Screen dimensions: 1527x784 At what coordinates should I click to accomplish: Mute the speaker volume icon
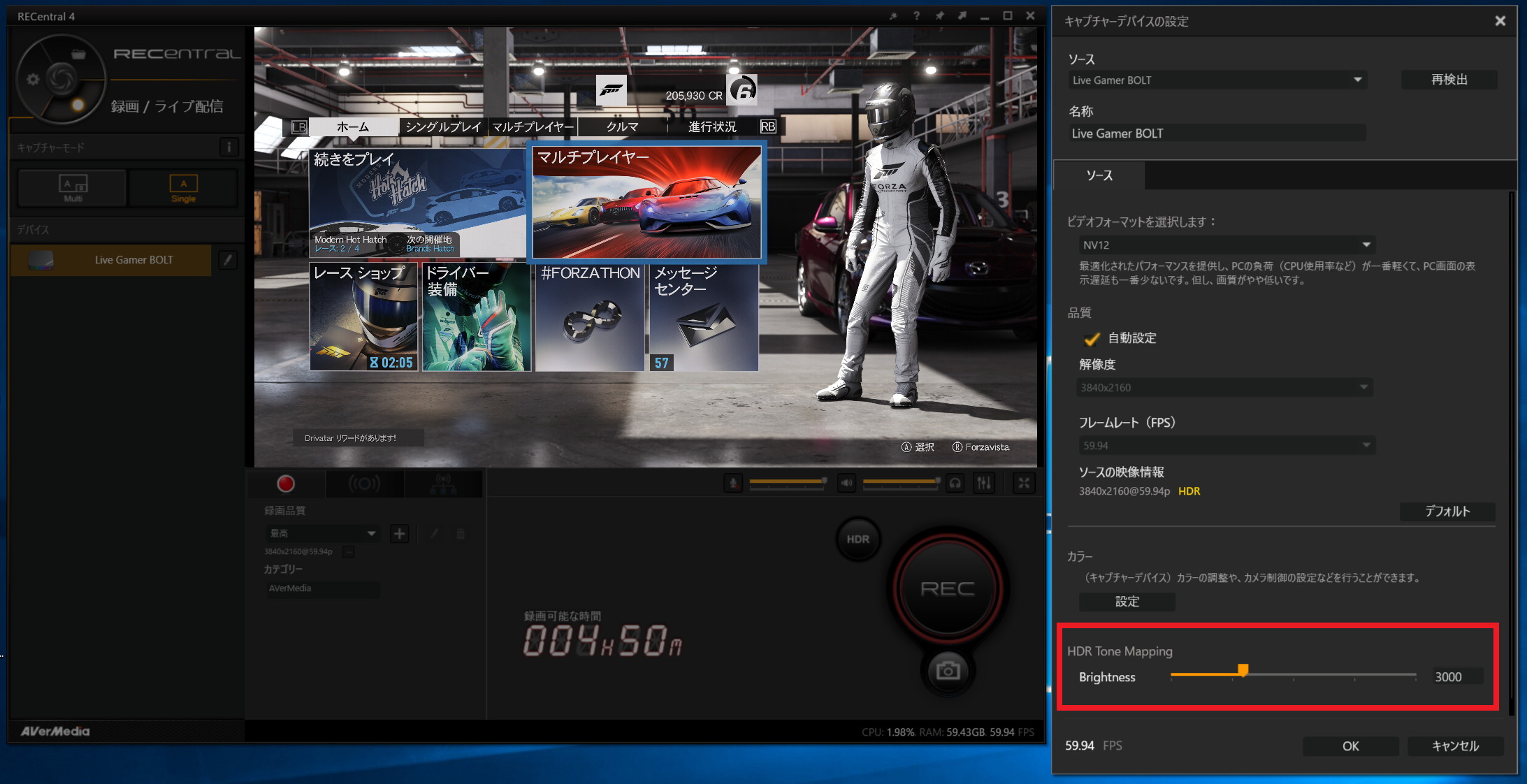click(846, 483)
